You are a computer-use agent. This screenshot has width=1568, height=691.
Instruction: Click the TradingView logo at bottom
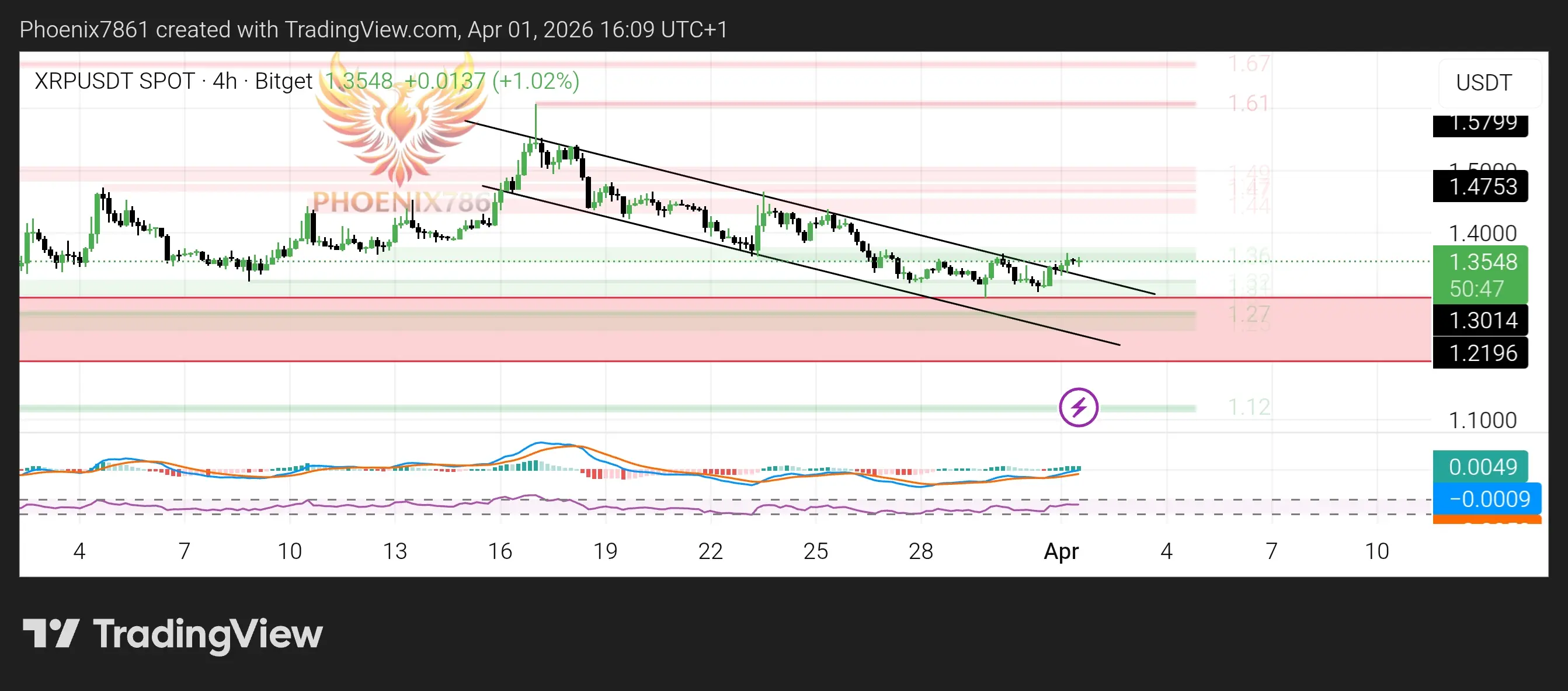[172, 634]
